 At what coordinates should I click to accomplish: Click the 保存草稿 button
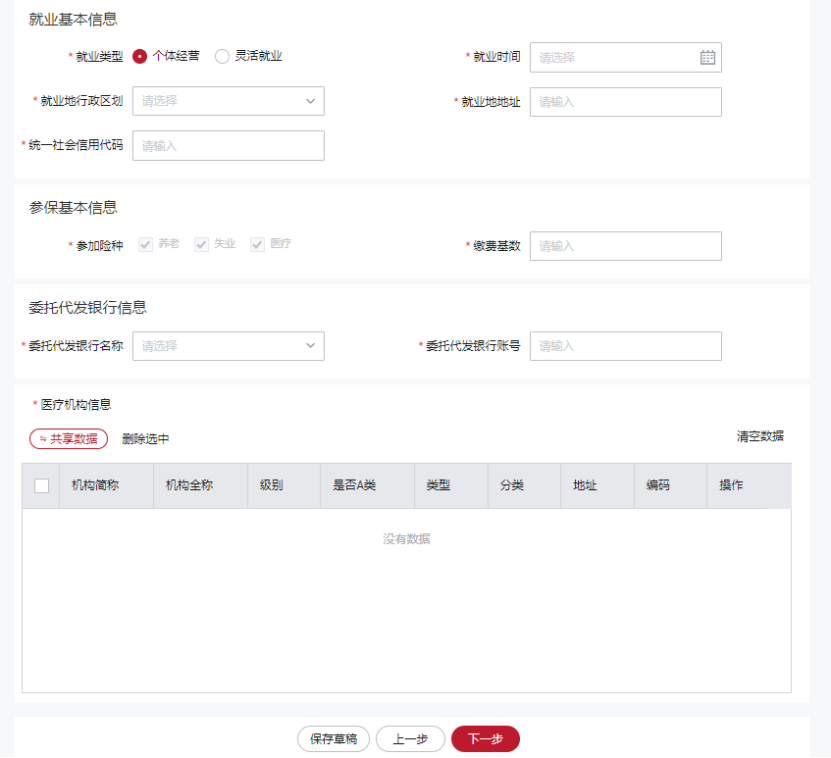[x=333, y=739]
